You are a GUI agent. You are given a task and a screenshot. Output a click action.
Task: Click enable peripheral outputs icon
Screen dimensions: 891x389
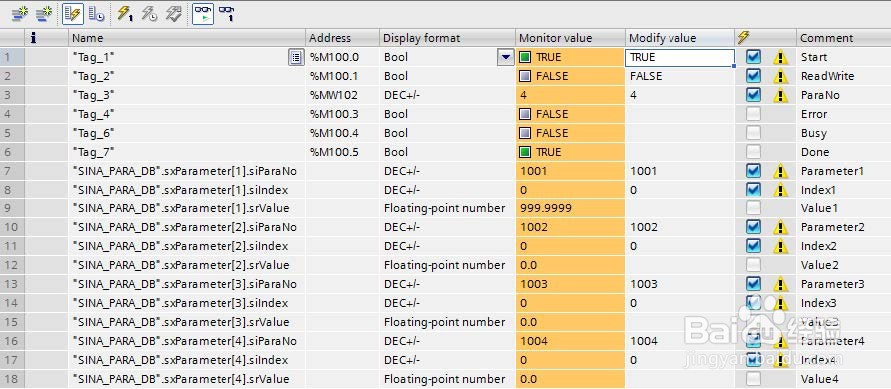click(x=174, y=13)
